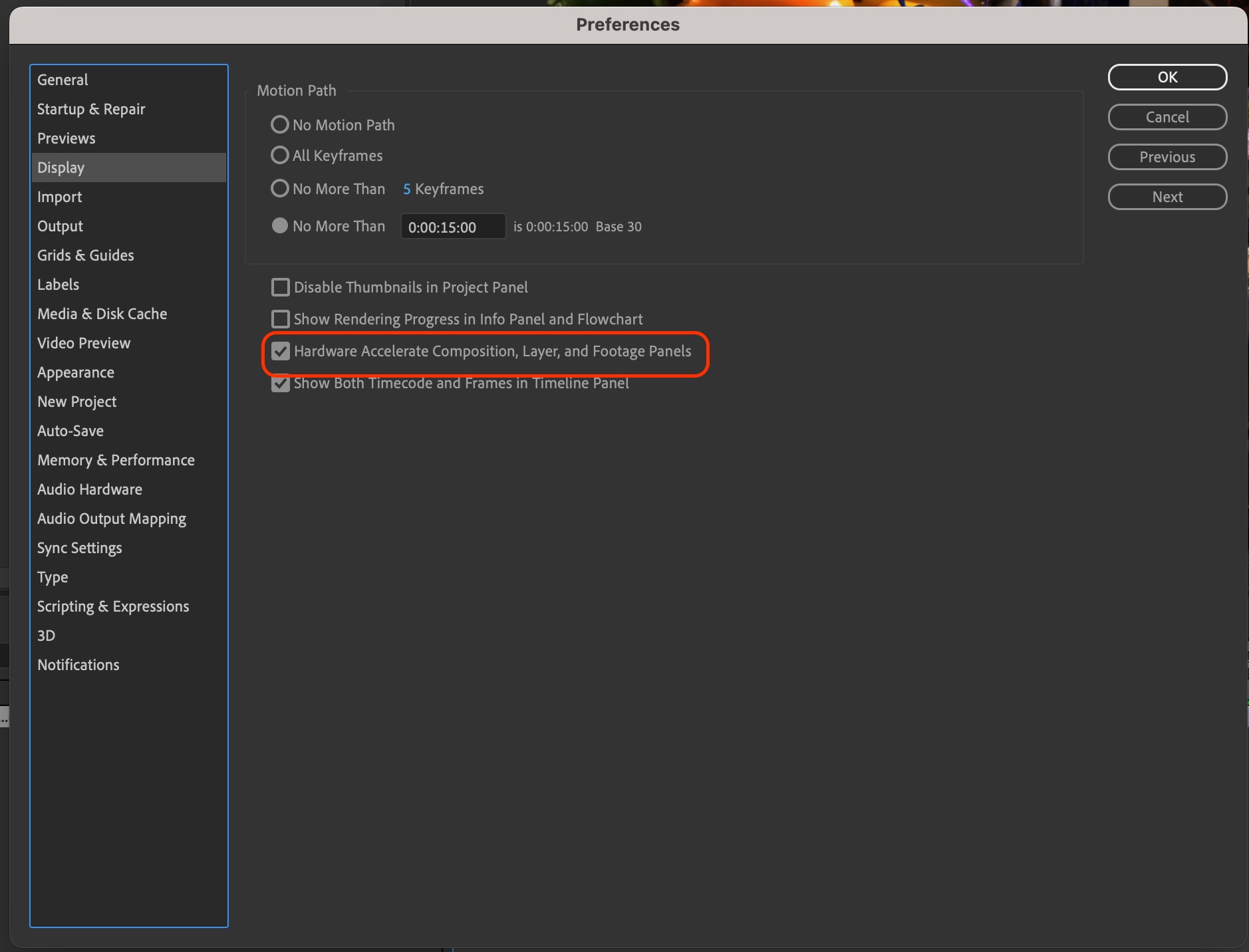Uncheck "Hardware Accelerate Composition, Layer, and Footage Panels"
The width and height of the screenshot is (1249, 952).
tap(281, 351)
